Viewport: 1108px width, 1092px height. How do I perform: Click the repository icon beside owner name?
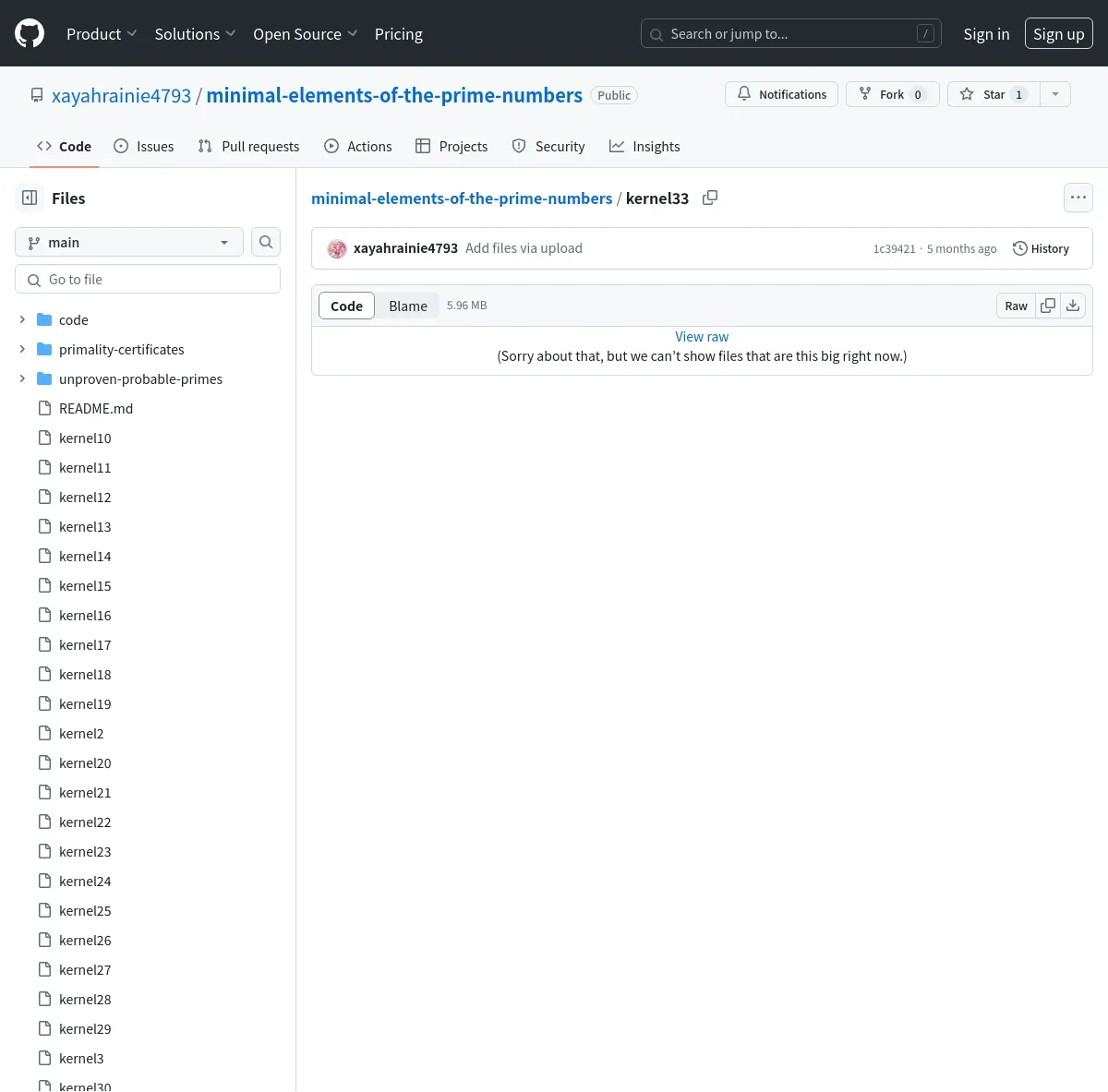37,95
